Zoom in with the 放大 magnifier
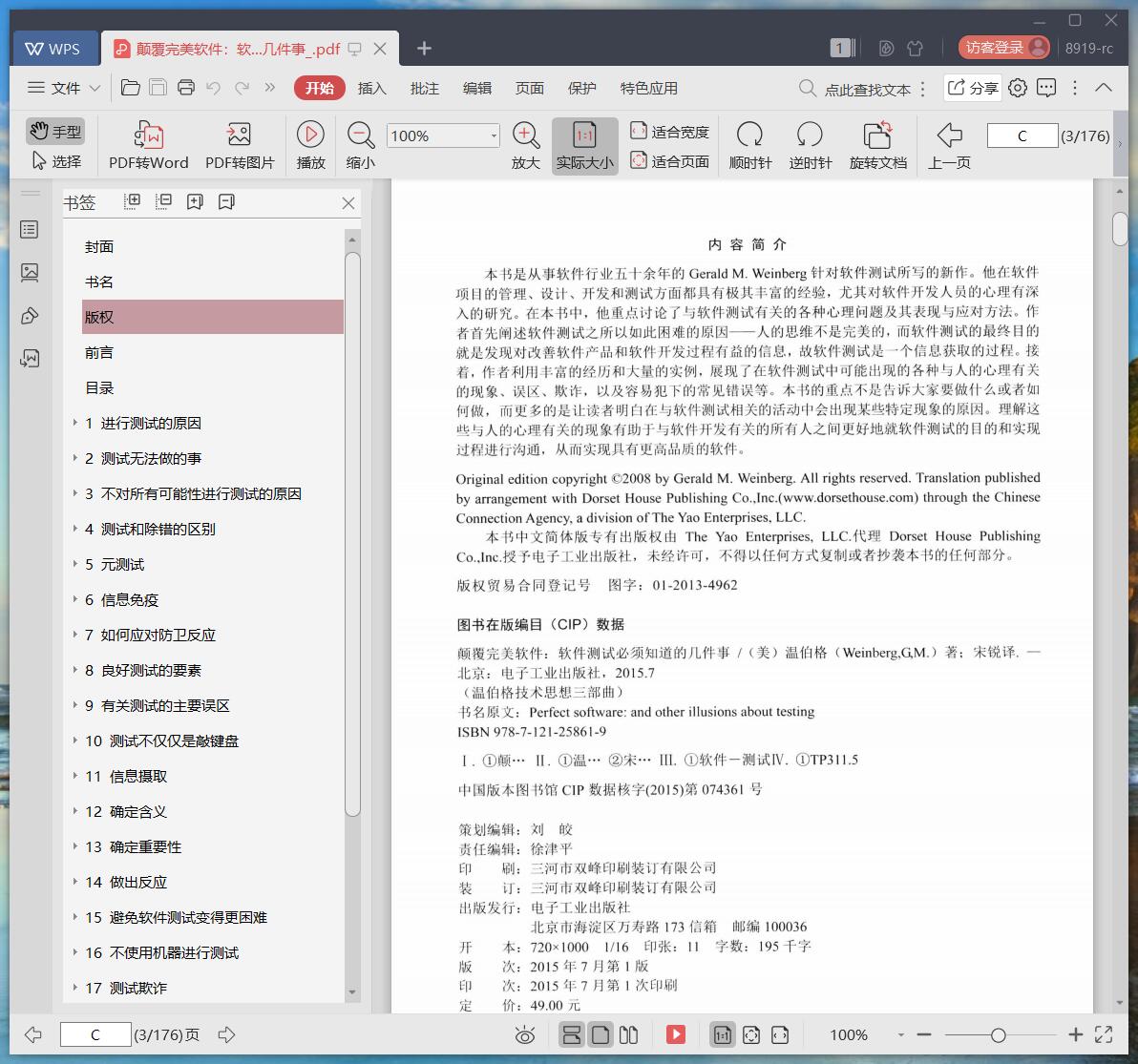 point(525,146)
